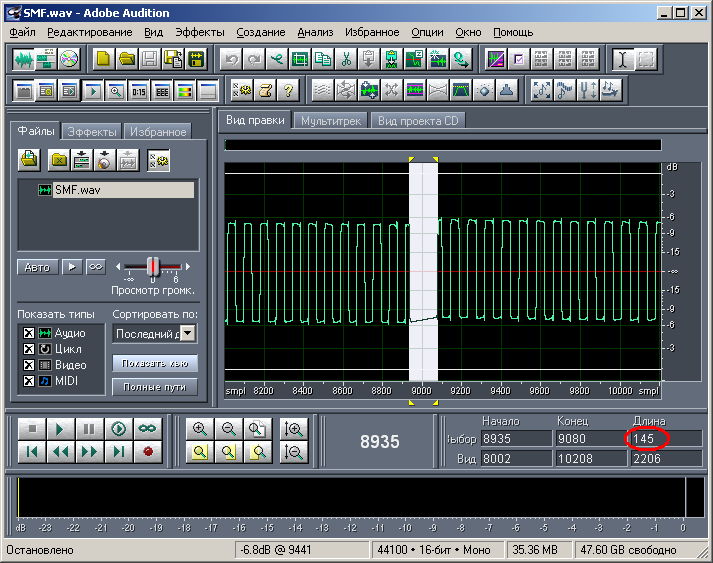The height and width of the screenshot is (563, 713).
Task: Toggle the Авто play button
Action: coord(38,267)
